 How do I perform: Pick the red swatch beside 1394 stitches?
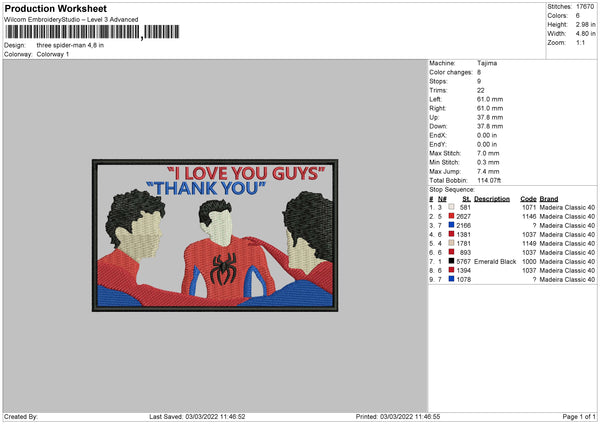(452, 270)
